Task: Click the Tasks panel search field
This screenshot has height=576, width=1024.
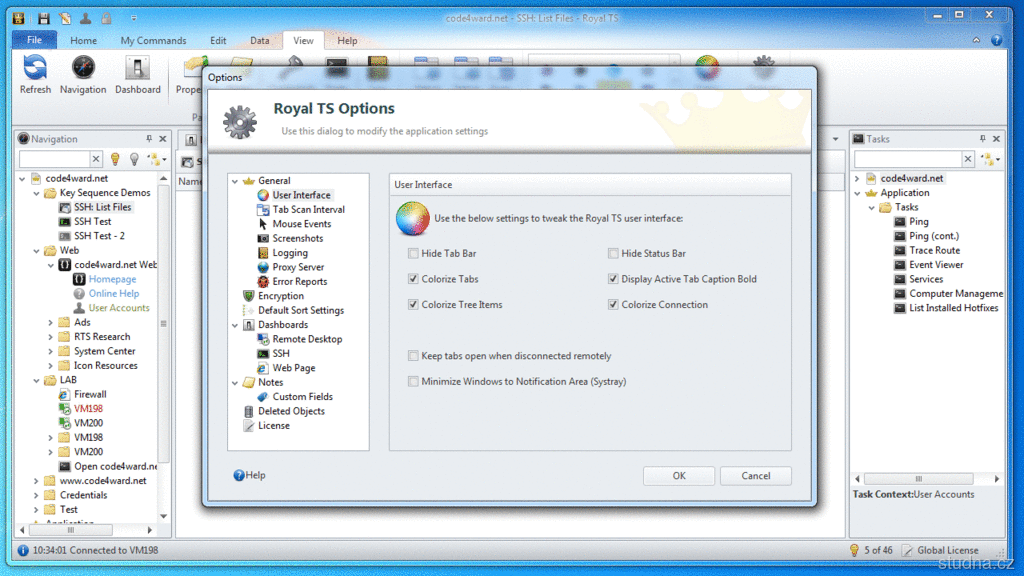Action: [x=908, y=159]
